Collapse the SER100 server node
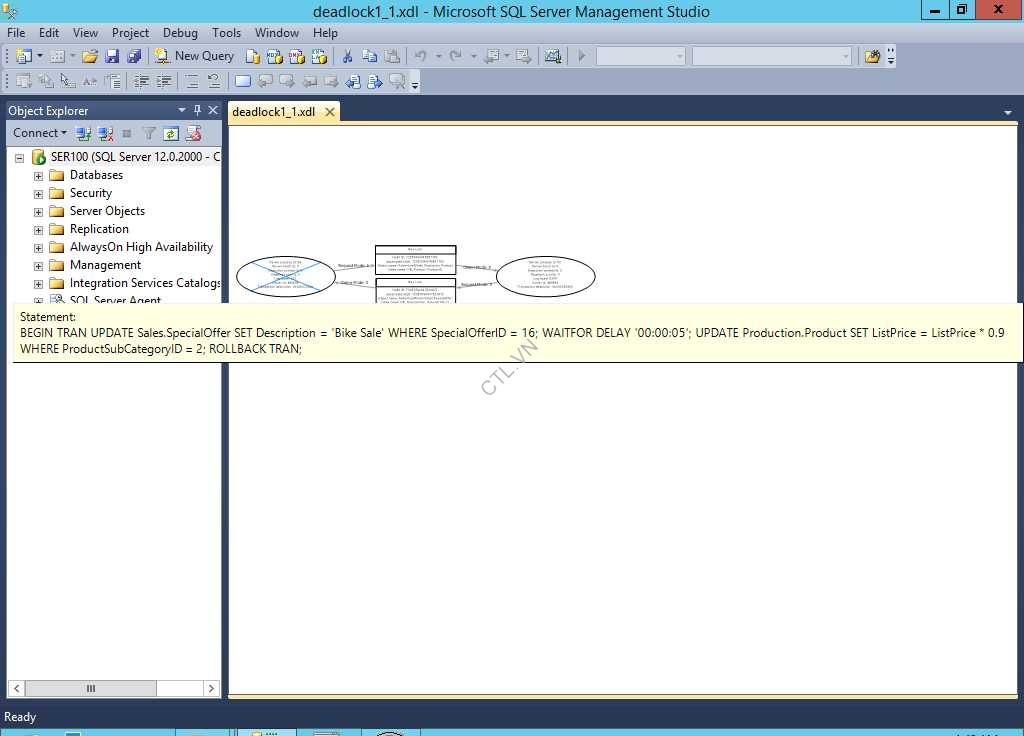Screen dimensions: 1024x736 tap(19, 158)
